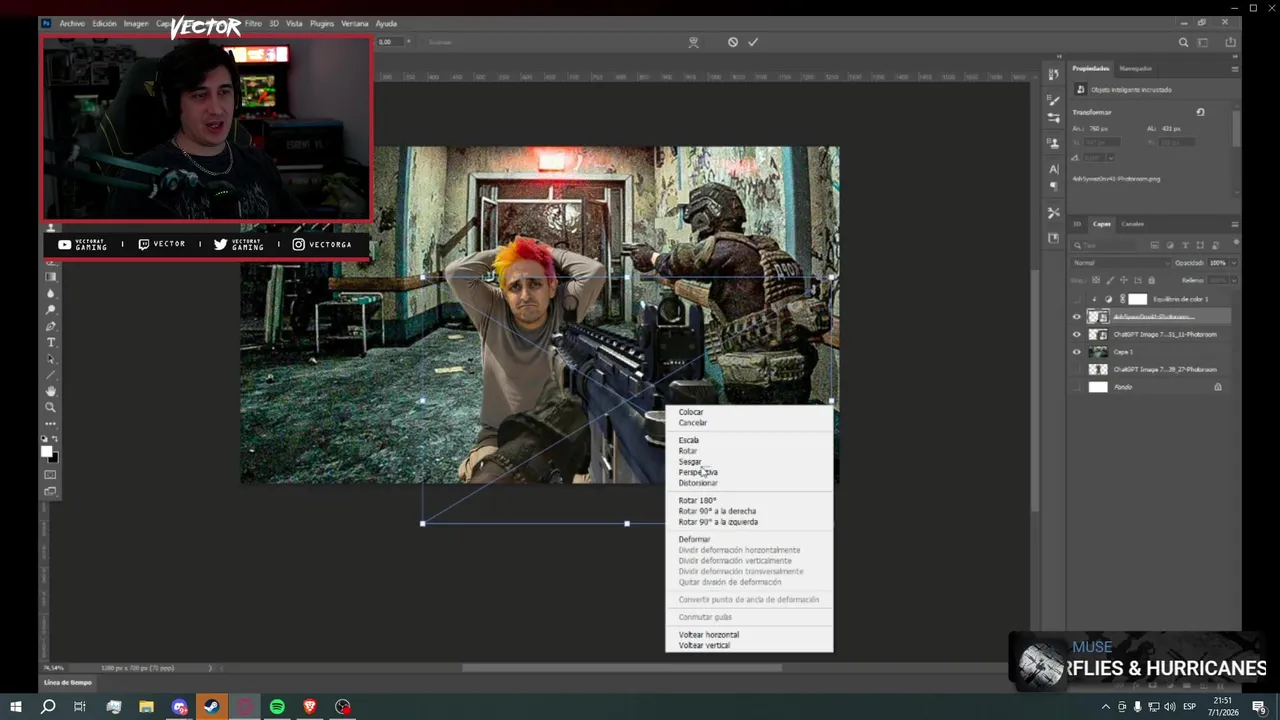
Task: Open Spotify from the taskbar
Action: pyautogui.click(x=277, y=707)
